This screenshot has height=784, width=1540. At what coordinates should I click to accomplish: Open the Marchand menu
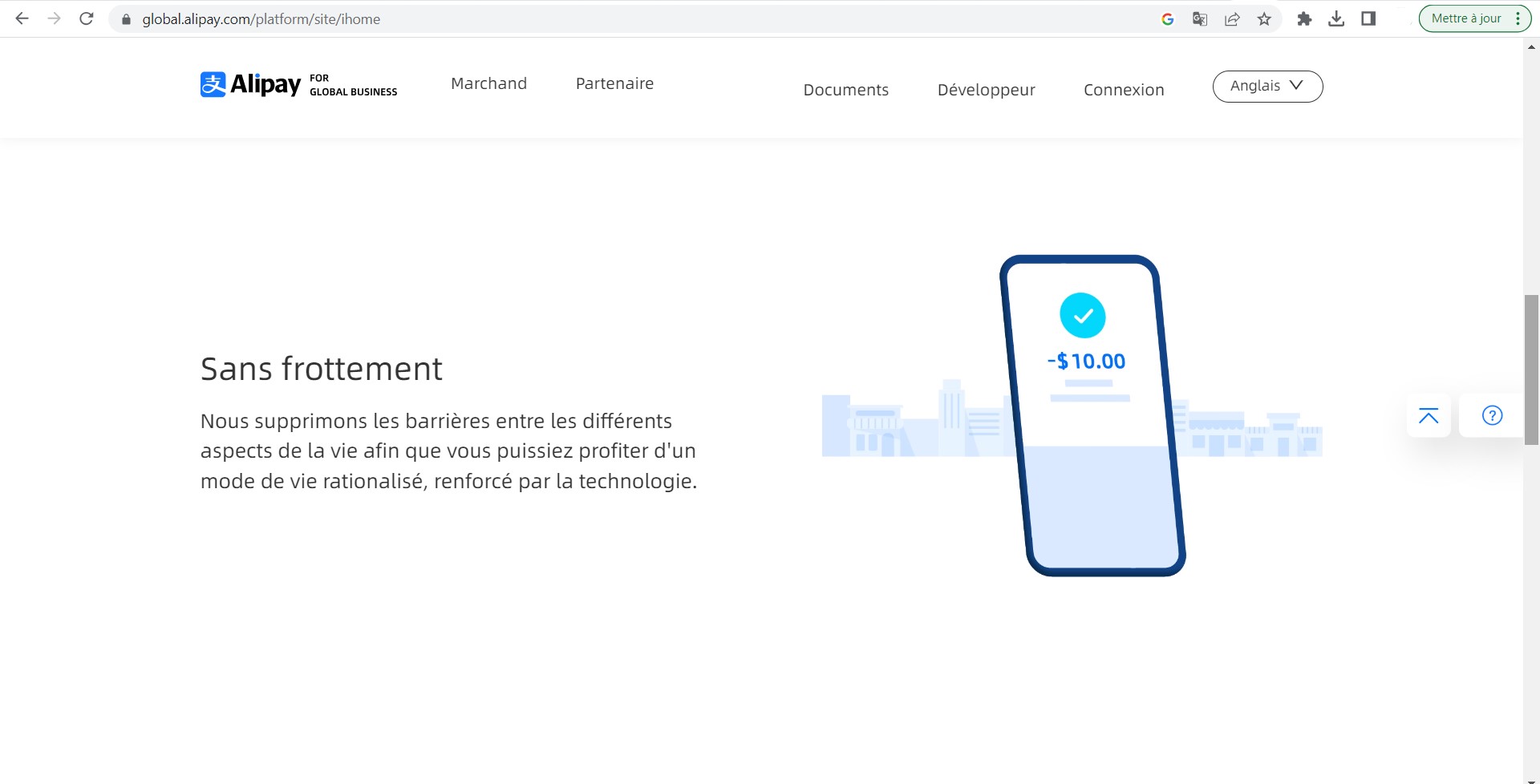[488, 83]
